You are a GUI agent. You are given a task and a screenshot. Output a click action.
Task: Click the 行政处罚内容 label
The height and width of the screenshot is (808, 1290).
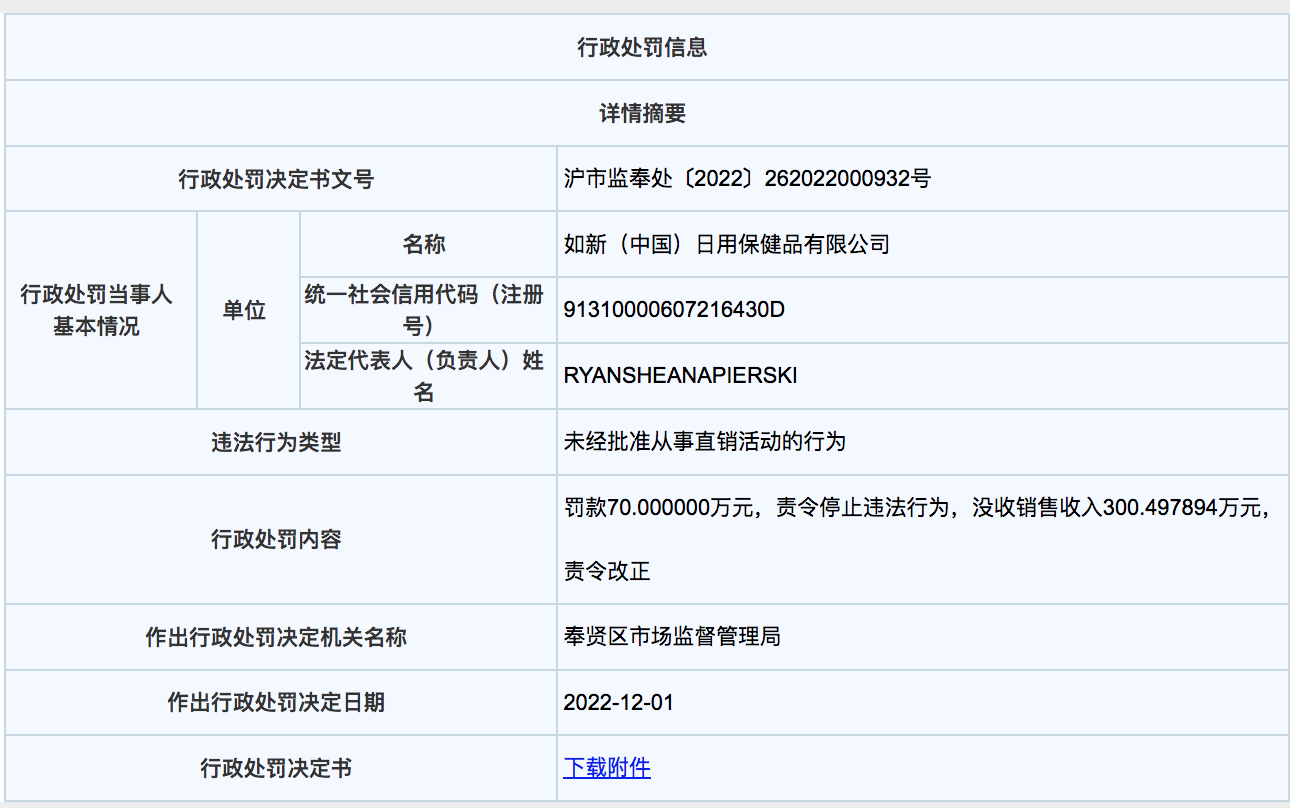click(x=276, y=539)
